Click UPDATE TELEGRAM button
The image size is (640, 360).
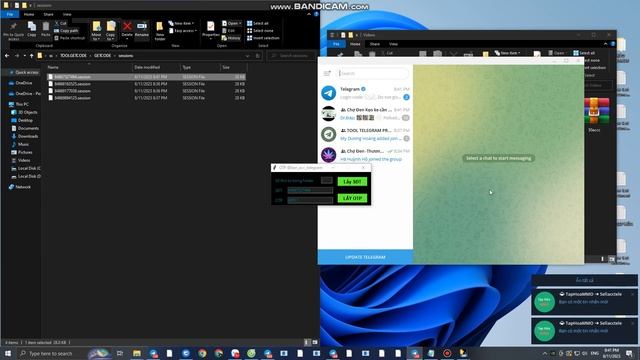[365, 257]
